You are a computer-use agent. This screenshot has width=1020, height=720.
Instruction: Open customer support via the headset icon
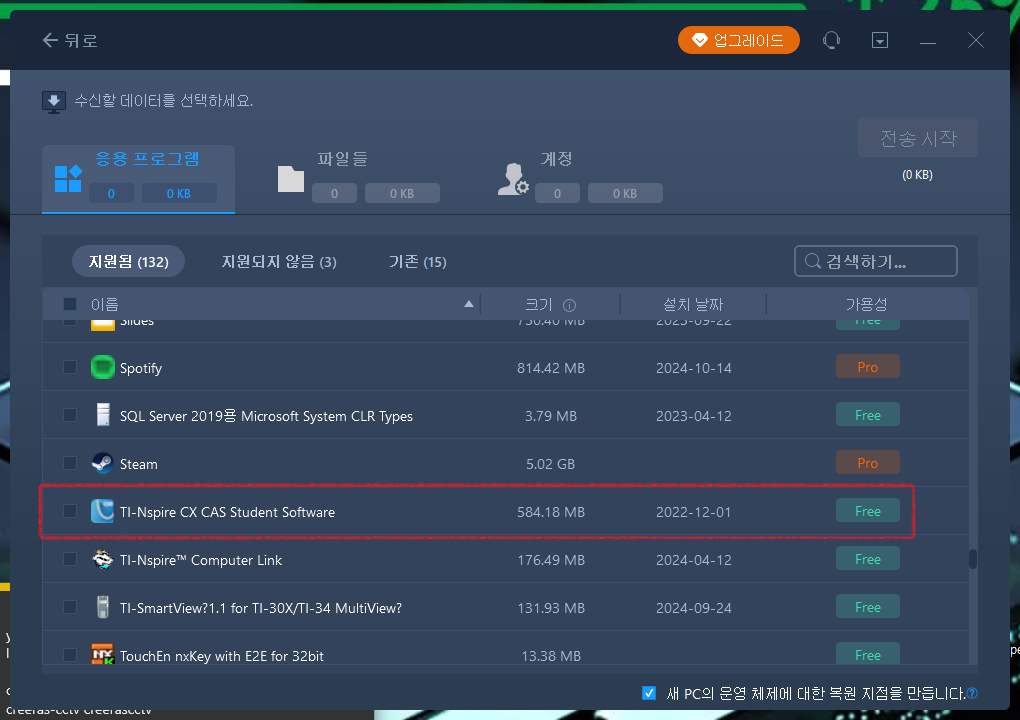tap(831, 40)
